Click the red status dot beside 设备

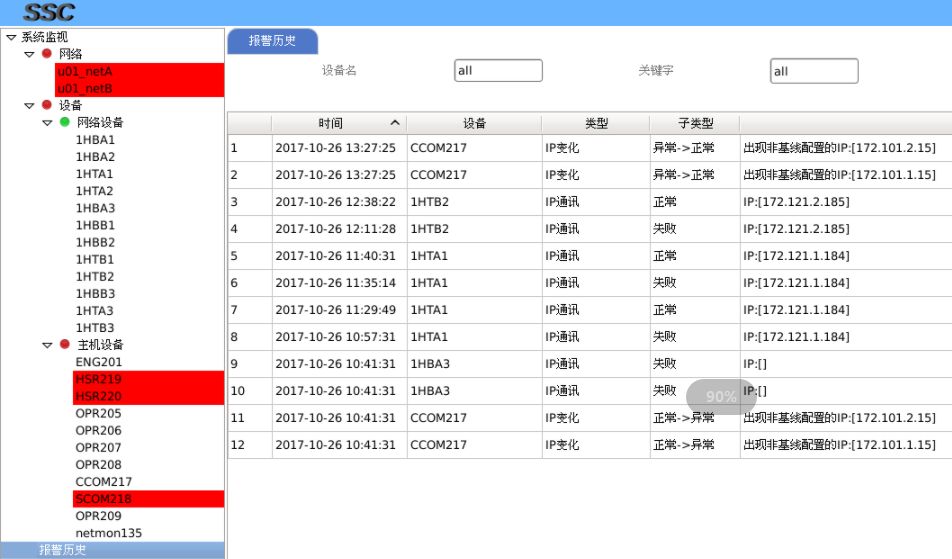(x=46, y=105)
